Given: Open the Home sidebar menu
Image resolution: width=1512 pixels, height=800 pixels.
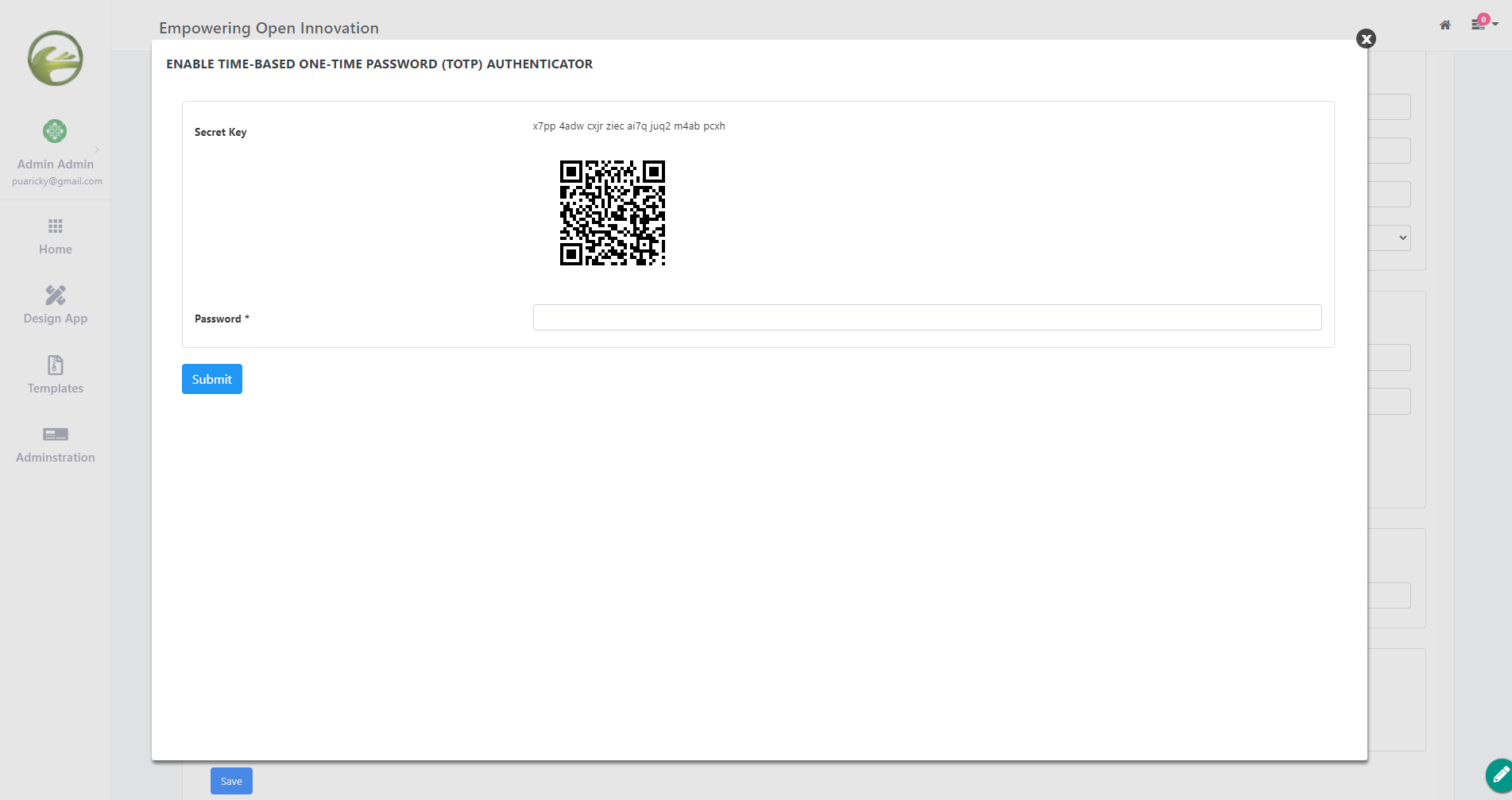Looking at the screenshot, I should click(56, 237).
